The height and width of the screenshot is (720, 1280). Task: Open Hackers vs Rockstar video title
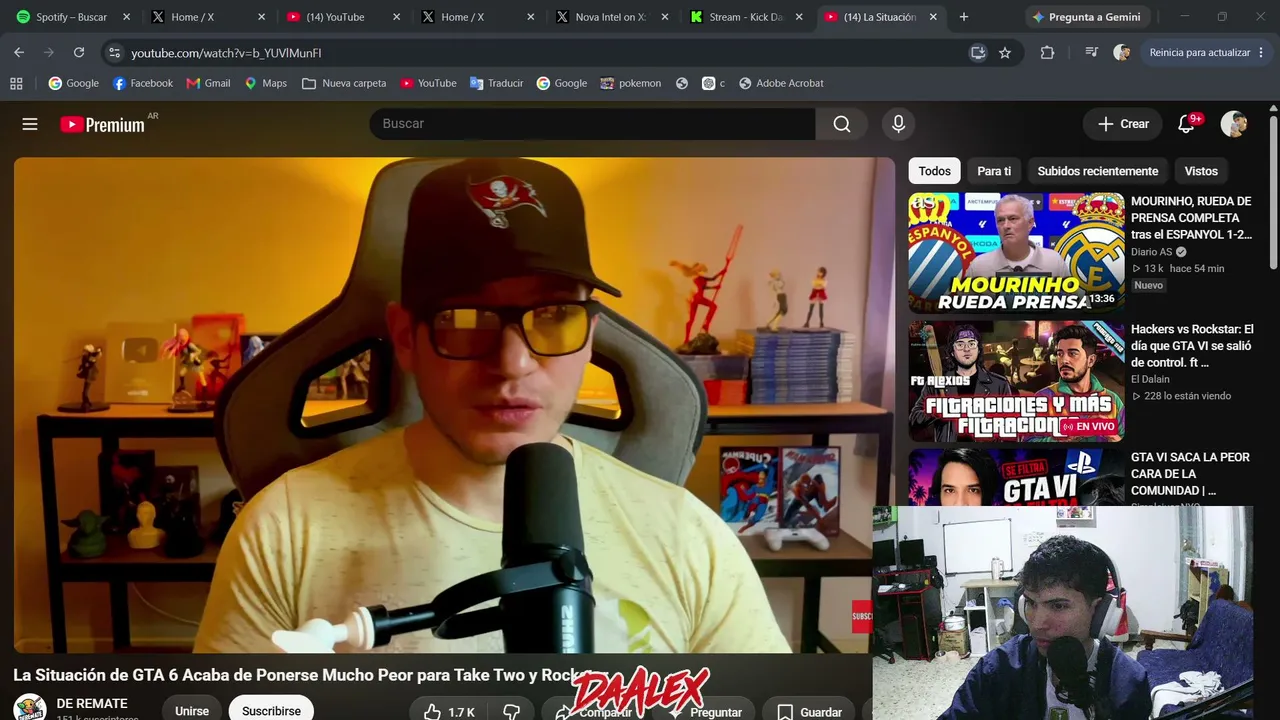[1192, 346]
